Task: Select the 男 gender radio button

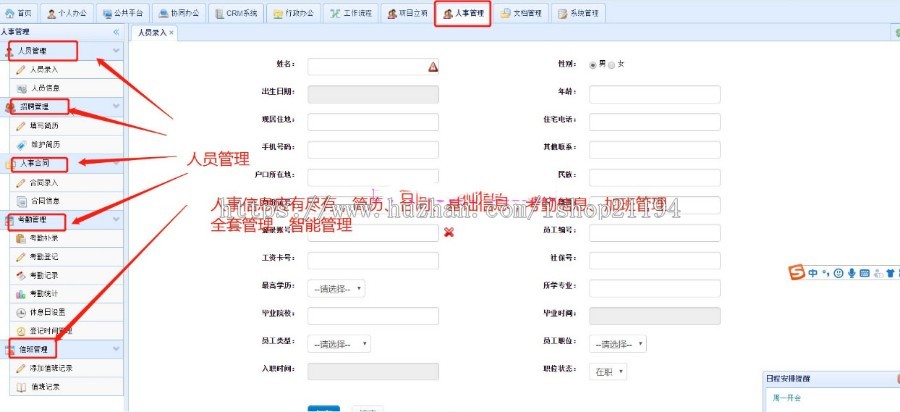Action: [x=593, y=65]
